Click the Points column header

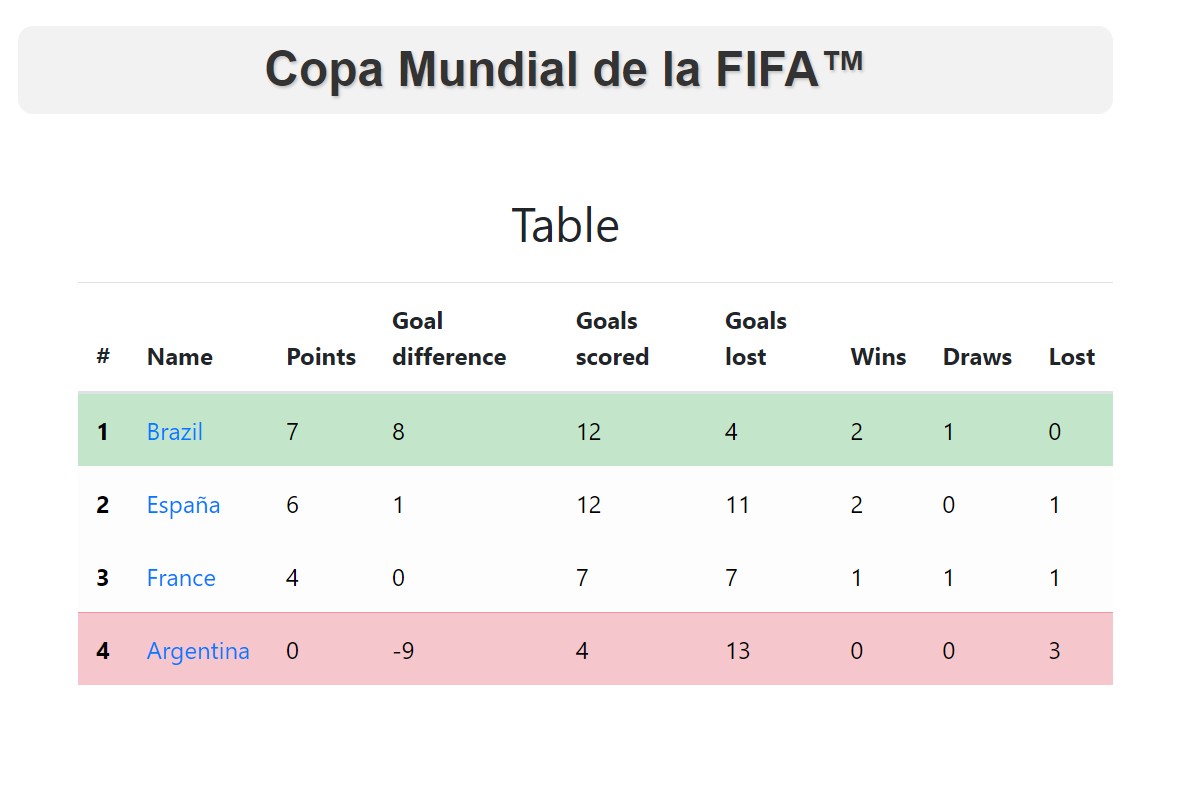click(321, 357)
